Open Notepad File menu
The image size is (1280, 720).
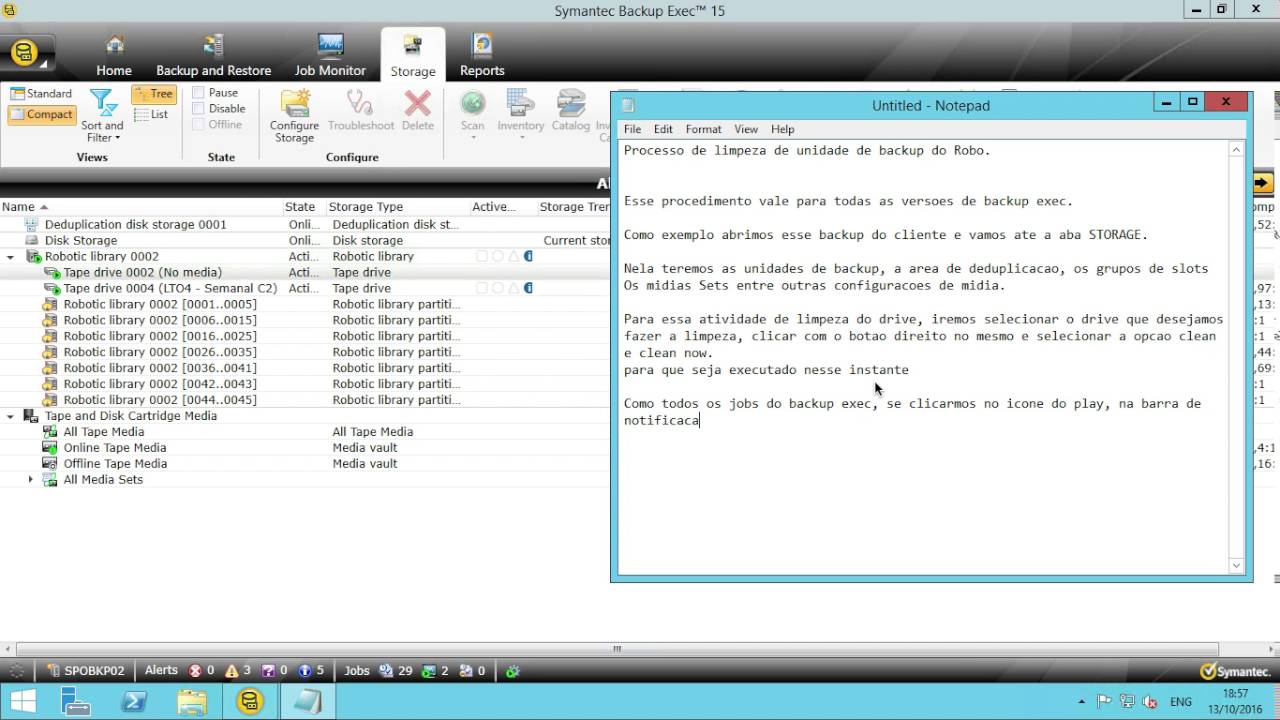(632, 129)
